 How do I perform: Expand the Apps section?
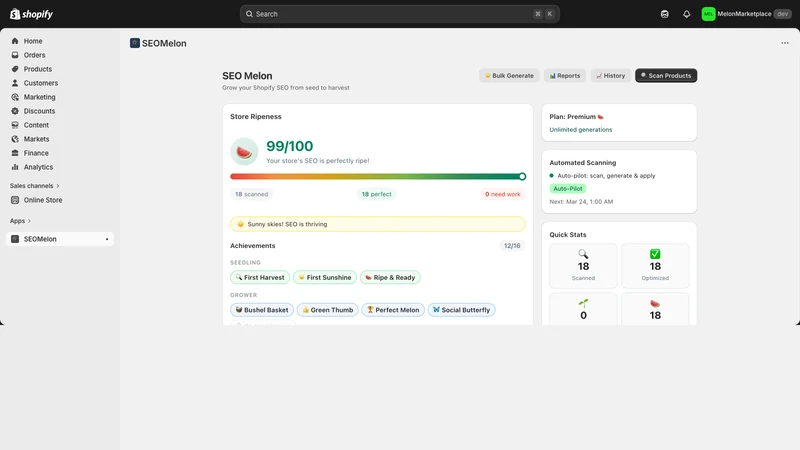point(20,221)
